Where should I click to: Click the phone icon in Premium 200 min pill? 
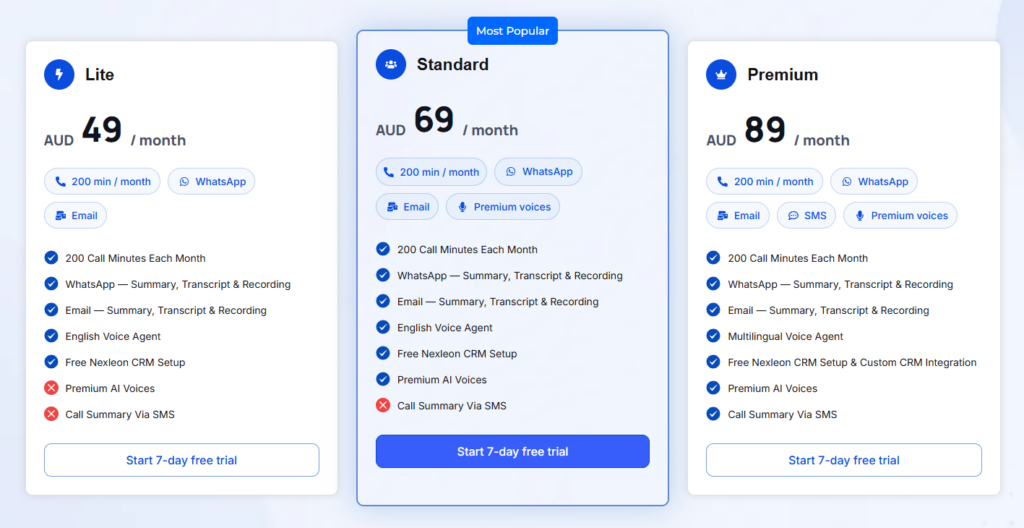[723, 182]
